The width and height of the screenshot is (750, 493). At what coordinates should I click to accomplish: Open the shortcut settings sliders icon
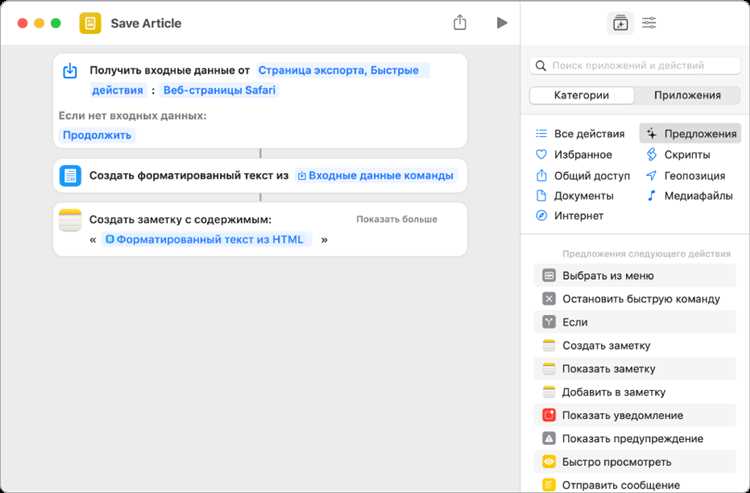tap(649, 23)
